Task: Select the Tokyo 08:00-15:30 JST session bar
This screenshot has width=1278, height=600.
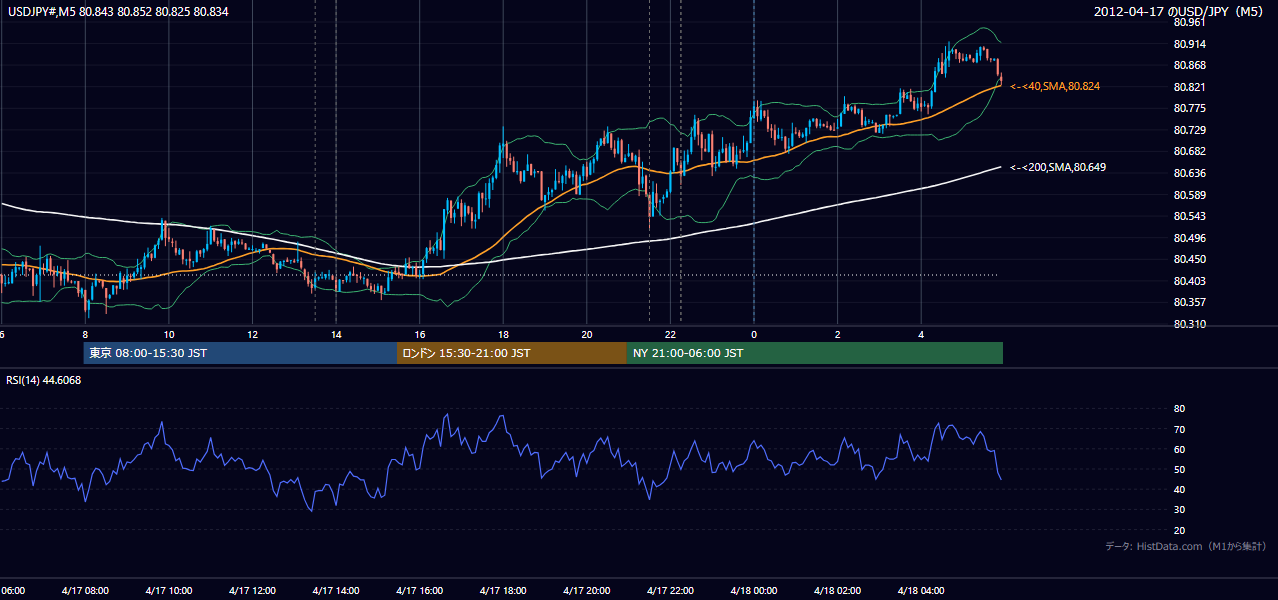Action: [x=240, y=353]
